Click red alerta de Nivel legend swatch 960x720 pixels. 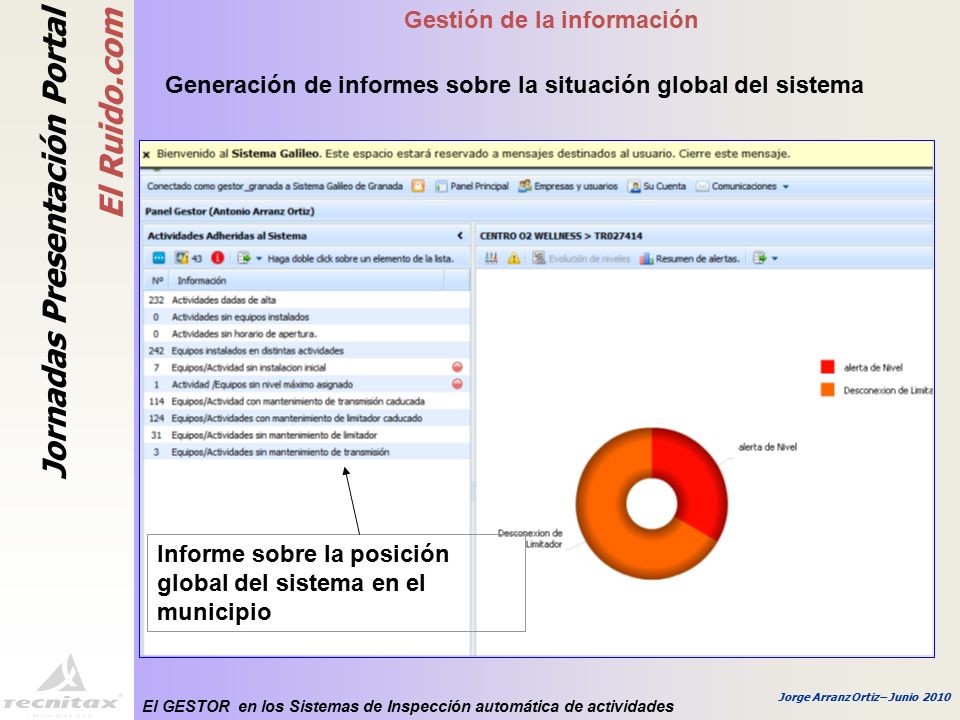tap(827, 367)
